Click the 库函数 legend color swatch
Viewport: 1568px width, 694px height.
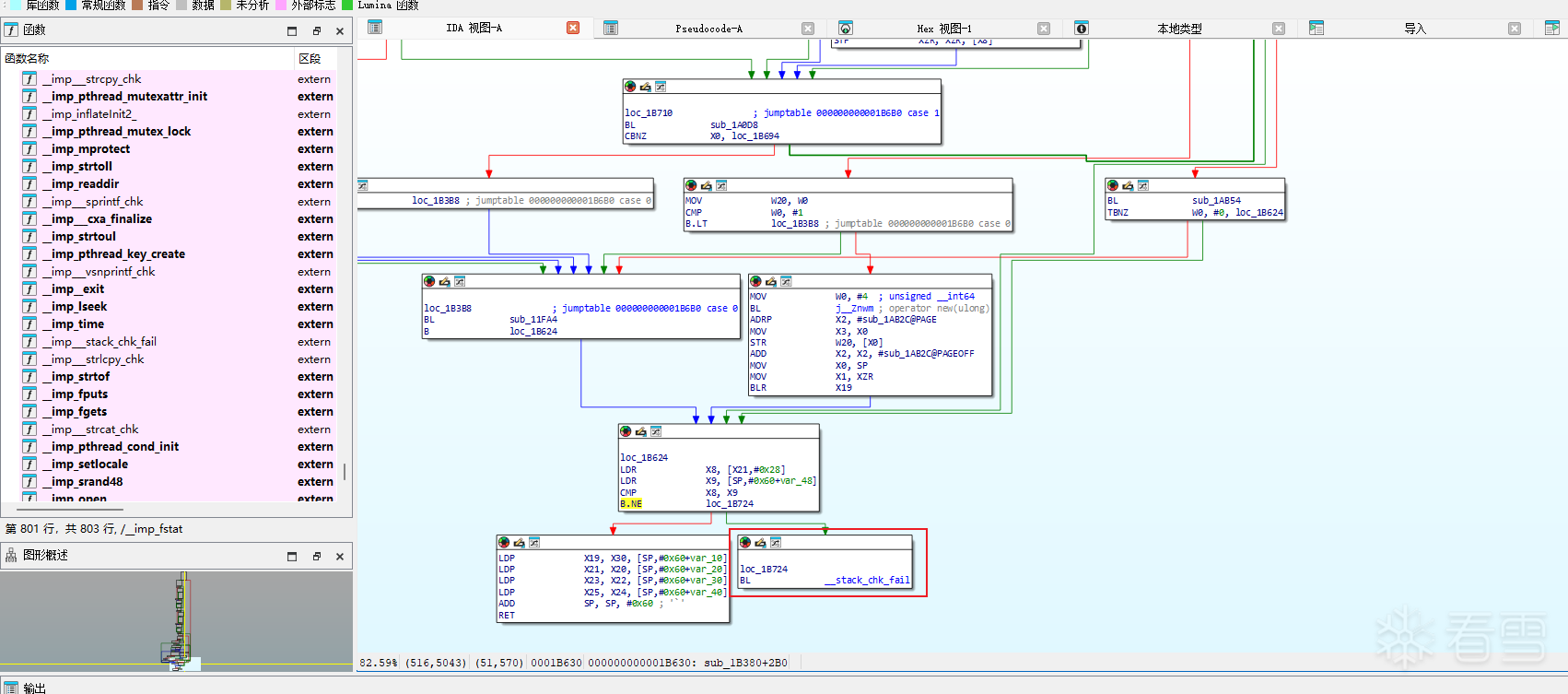(16, 5)
